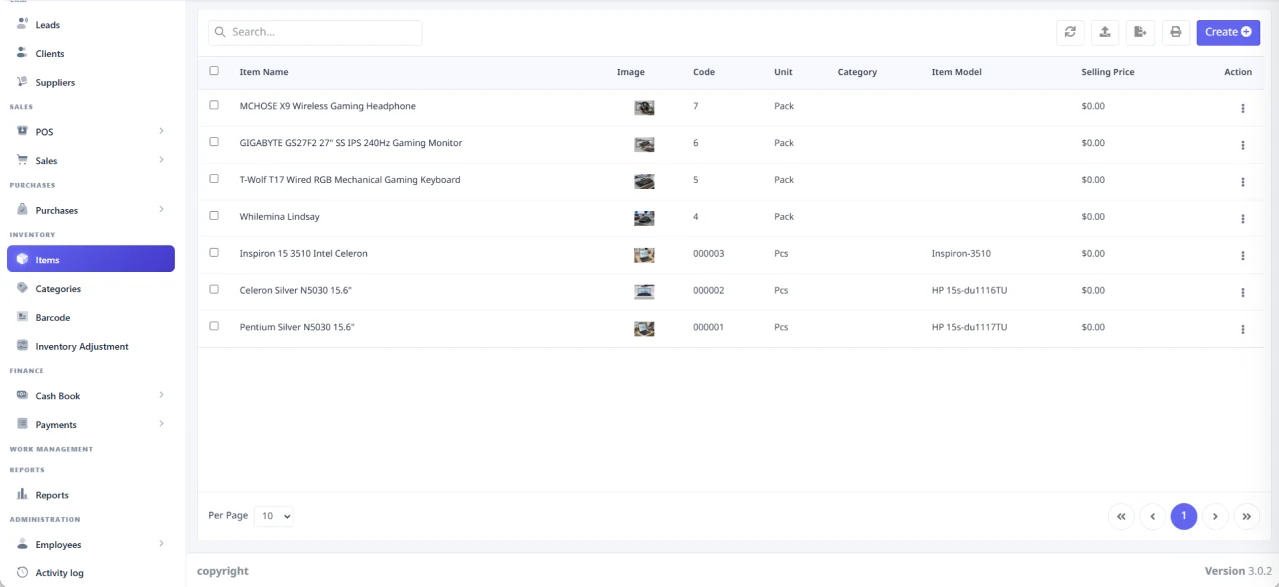The width and height of the screenshot is (1279, 587).
Task: Open action menu for Pentium Silver N5030
Action: 1243,330
